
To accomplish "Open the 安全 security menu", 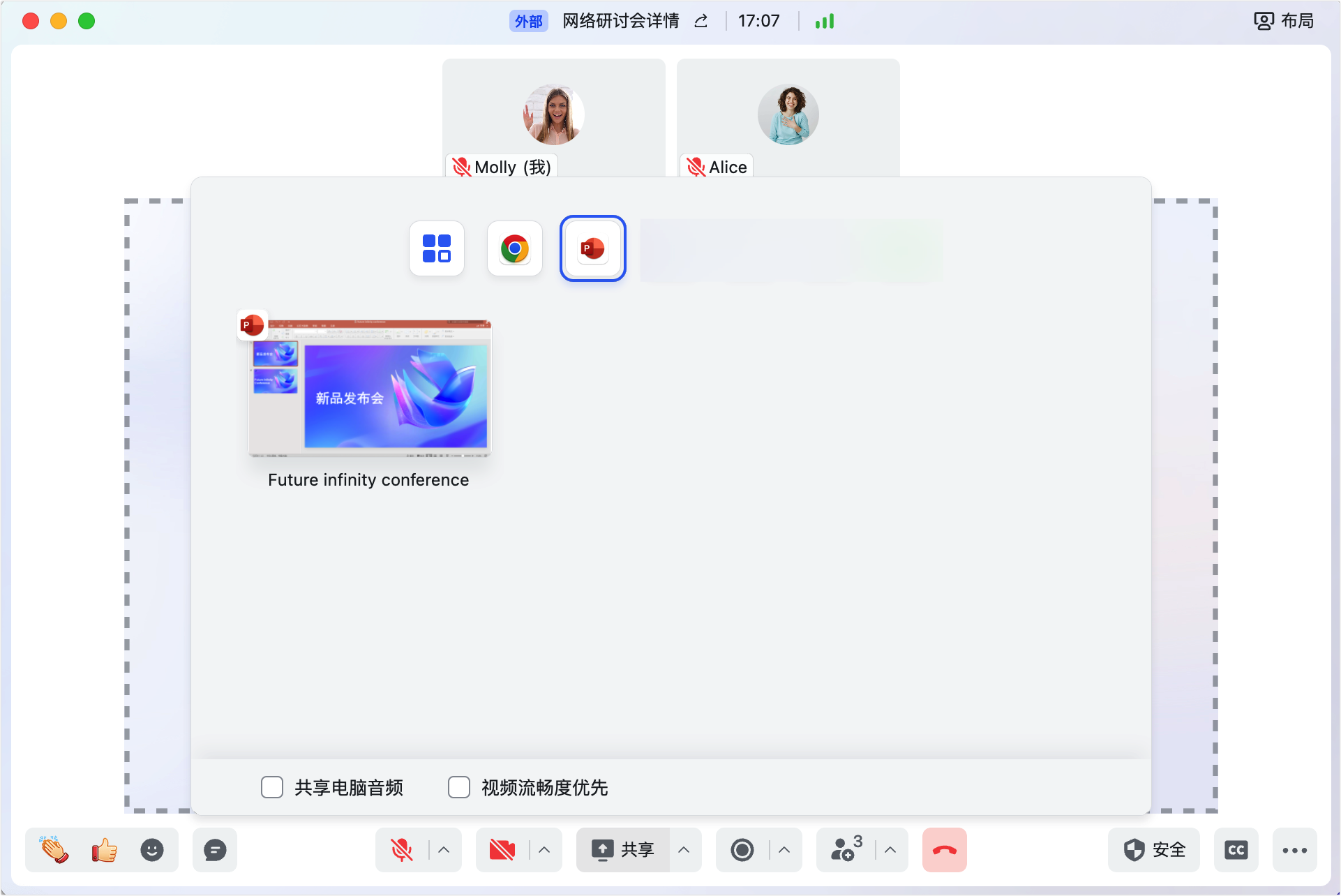I will tap(1154, 849).
